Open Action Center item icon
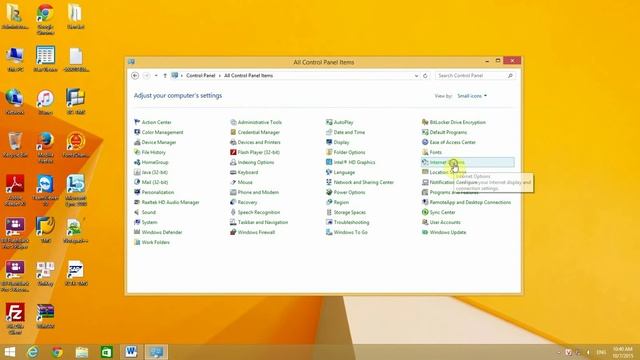The image size is (640, 360). pyautogui.click(x=137, y=122)
